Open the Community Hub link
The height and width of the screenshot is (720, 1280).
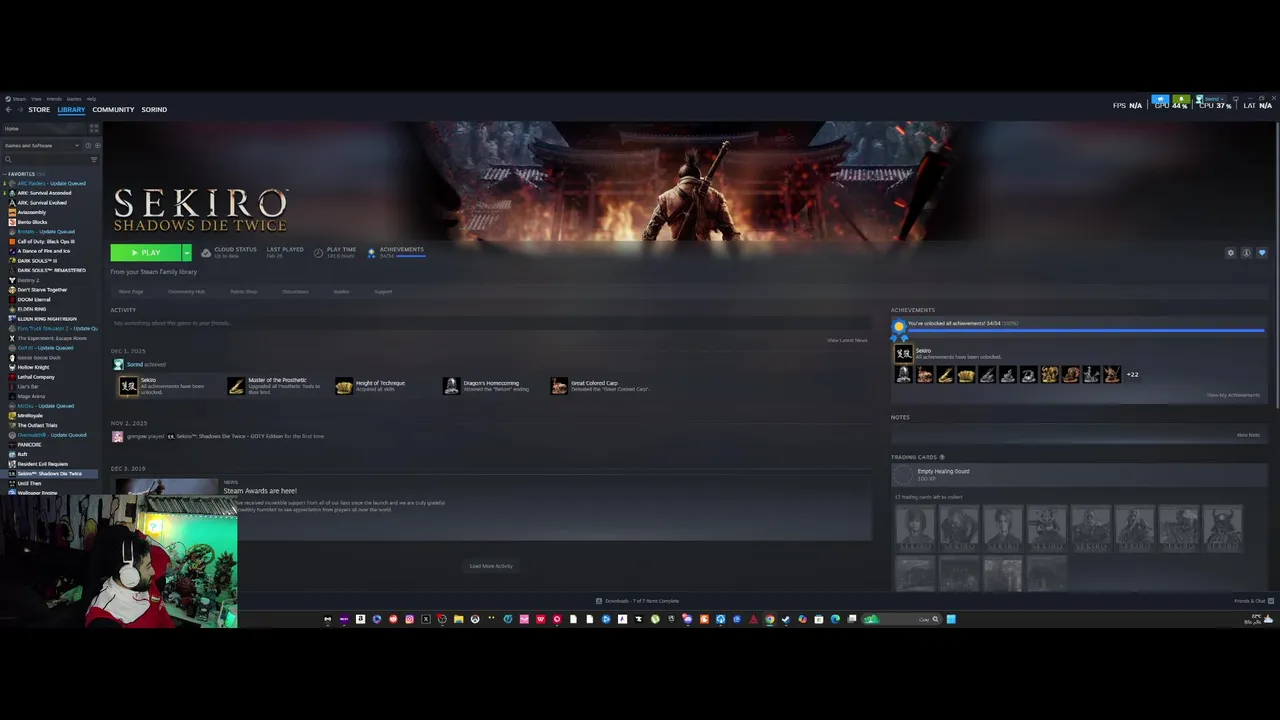pos(186,292)
